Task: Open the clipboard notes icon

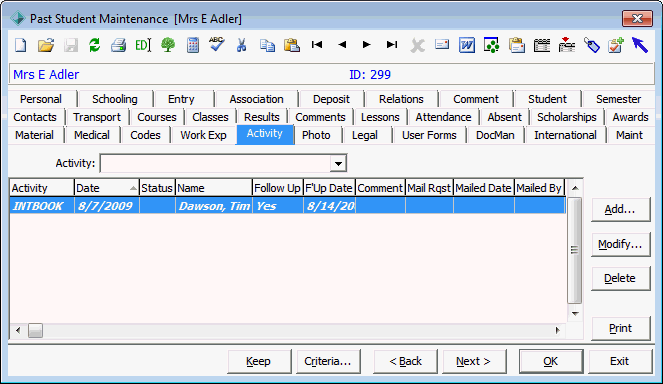Action: 517,45
